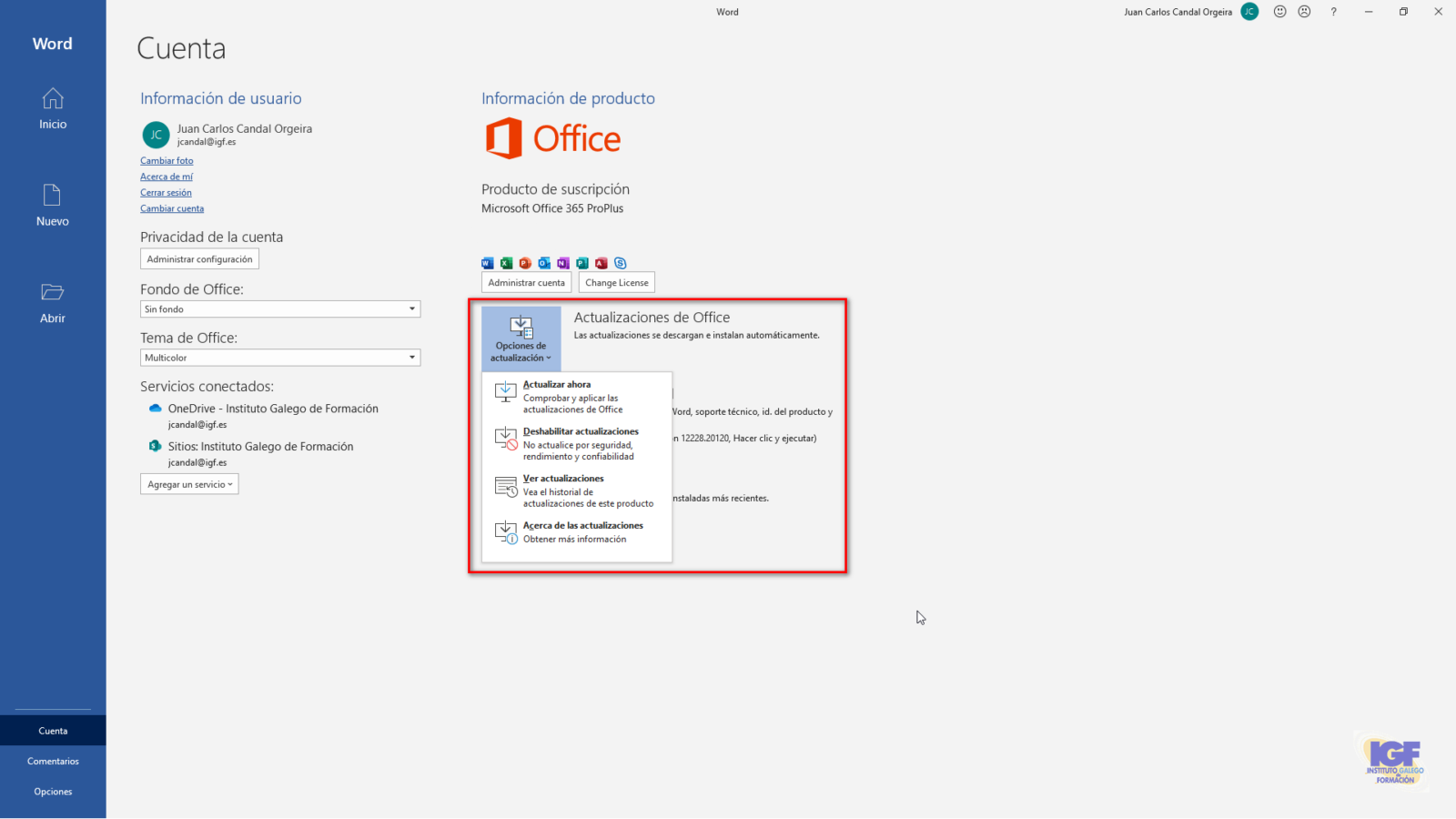The width and height of the screenshot is (1456, 819).
Task: Click the Cerrar sesión link
Action: coord(166,193)
